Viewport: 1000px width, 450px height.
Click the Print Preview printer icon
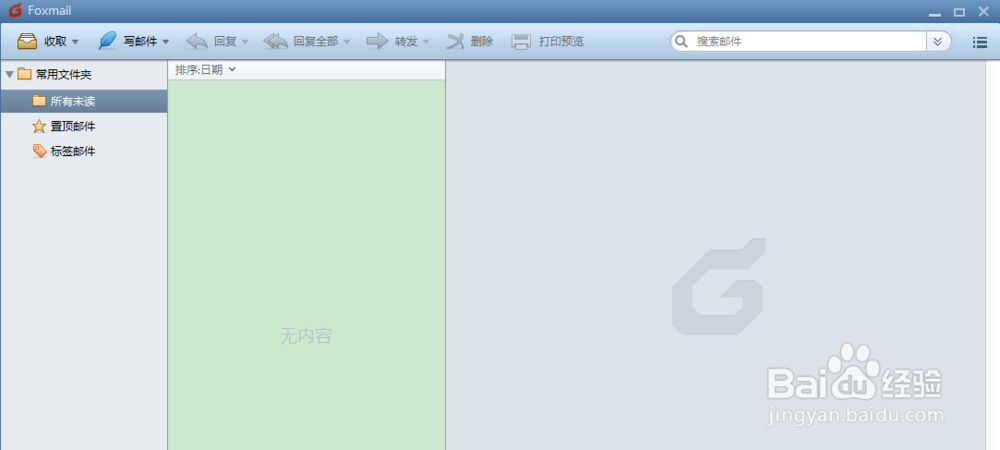[x=521, y=41]
